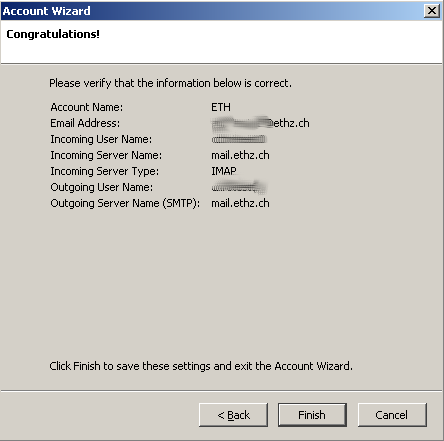Click the Outgoing Server Name (SMTP) label
The width and height of the screenshot is (444, 441).
pyautogui.click(x=125, y=203)
